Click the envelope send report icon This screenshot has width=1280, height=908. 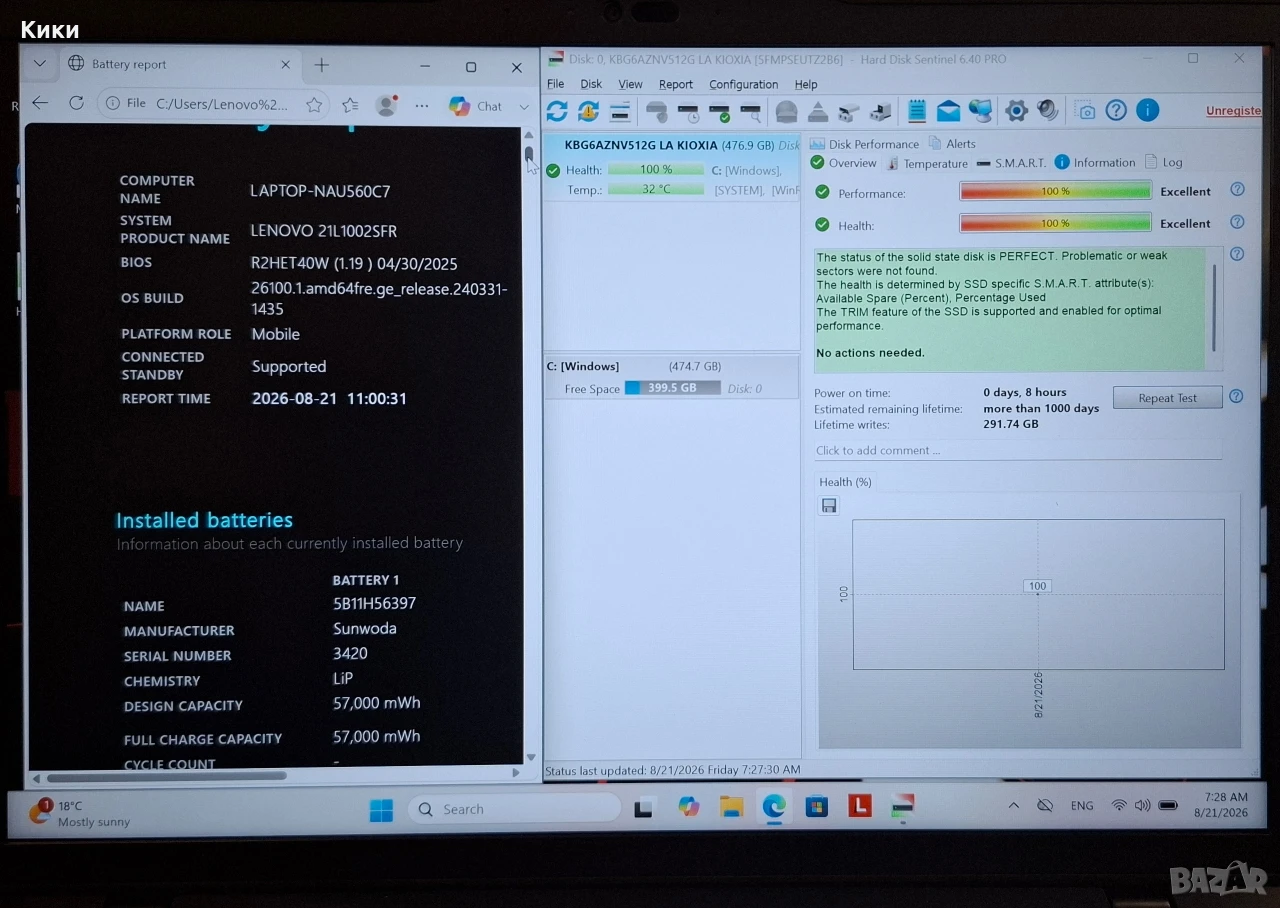click(x=948, y=110)
